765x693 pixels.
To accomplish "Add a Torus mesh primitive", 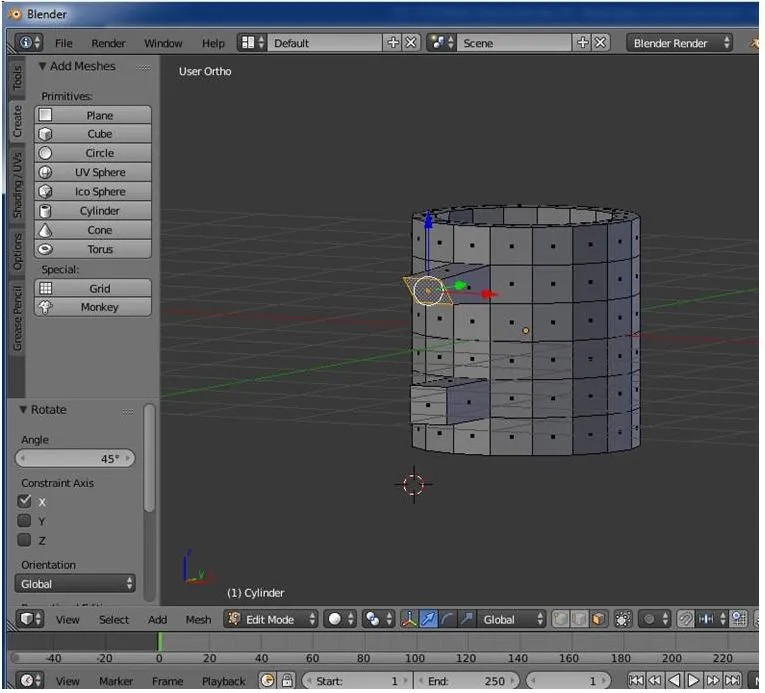I will 93,249.
